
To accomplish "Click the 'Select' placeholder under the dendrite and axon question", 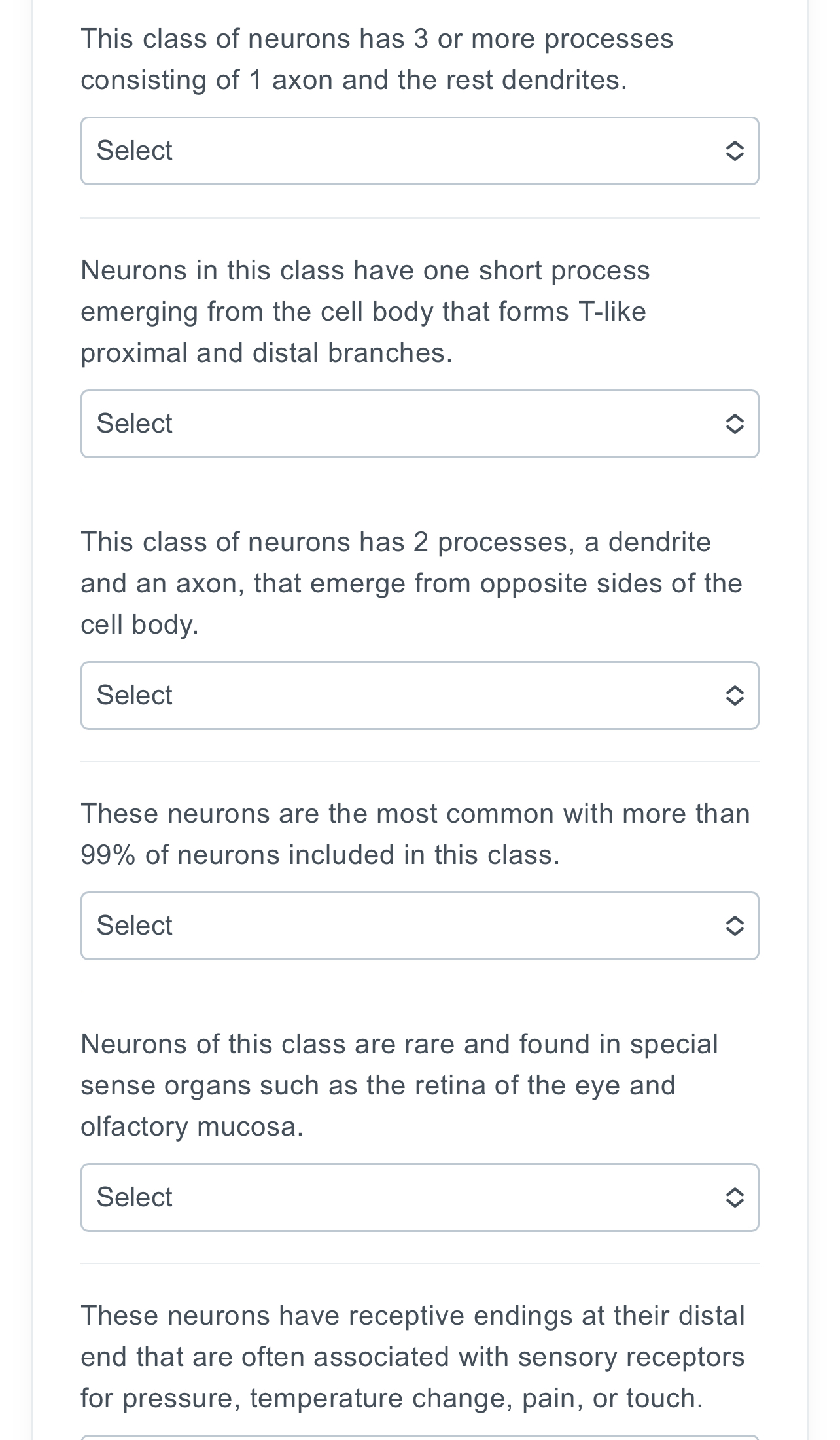I will (x=134, y=695).
